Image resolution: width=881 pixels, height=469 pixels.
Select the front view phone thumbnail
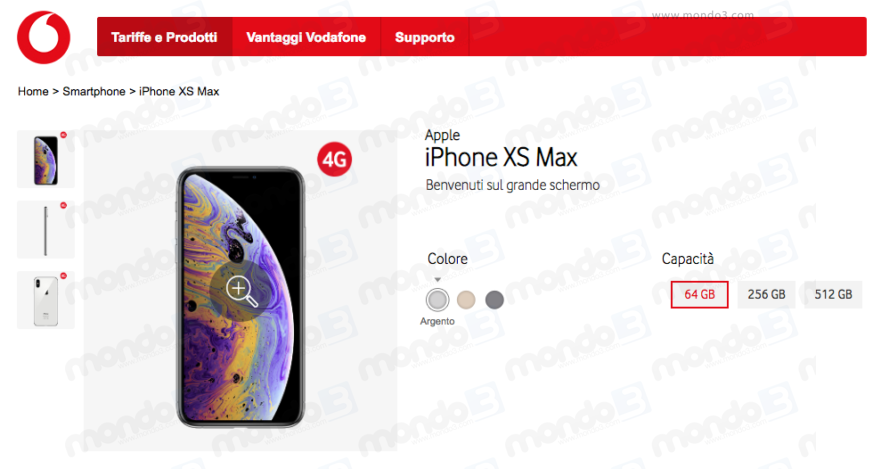point(46,160)
